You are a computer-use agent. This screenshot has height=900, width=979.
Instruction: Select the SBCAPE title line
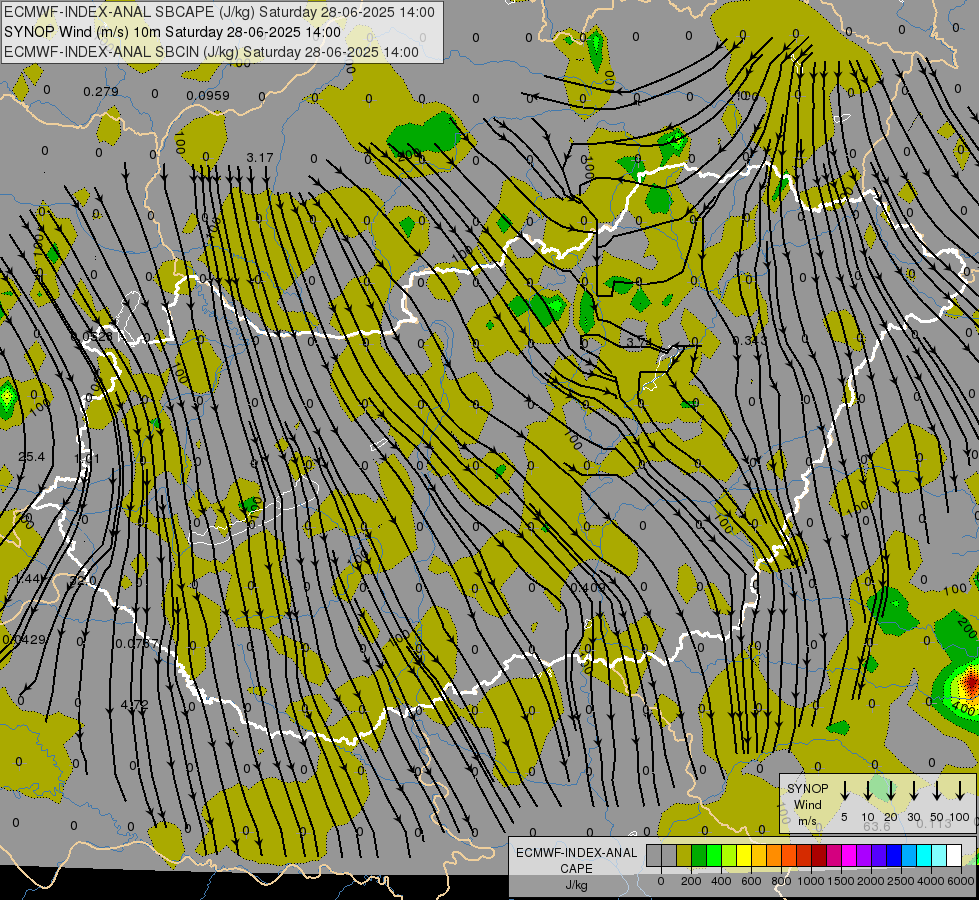(x=219, y=12)
